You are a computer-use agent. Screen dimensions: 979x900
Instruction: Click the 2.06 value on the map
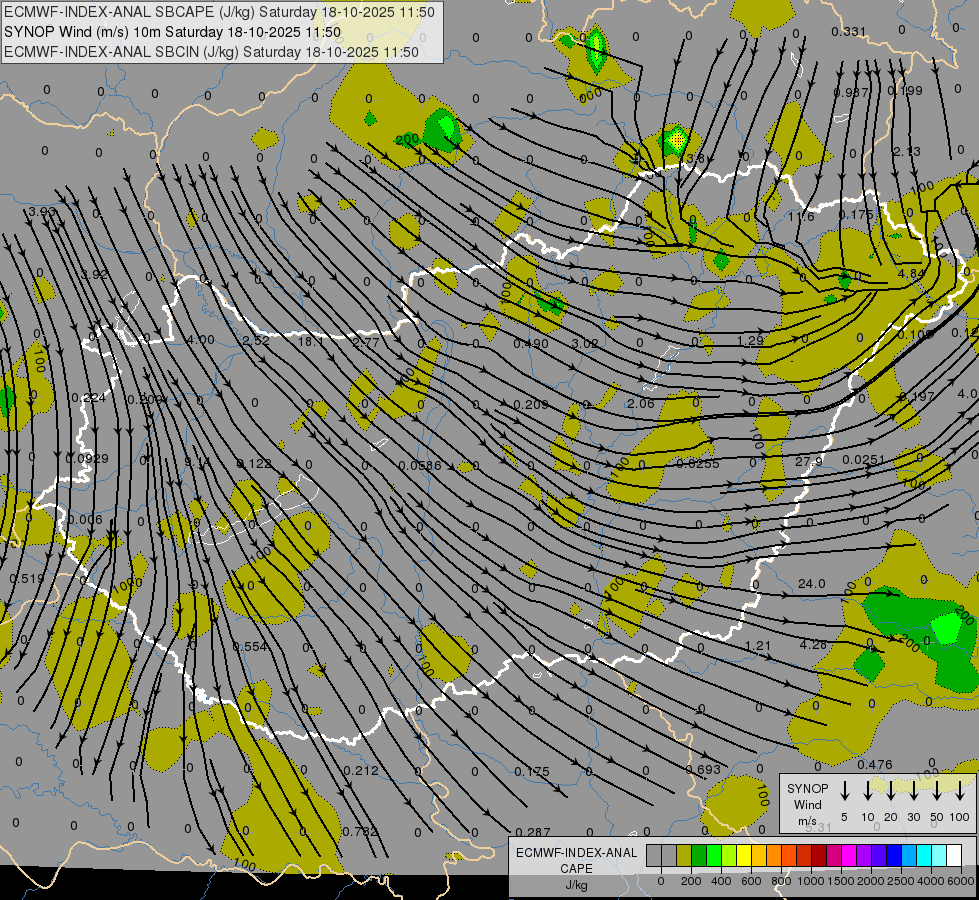pyautogui.click(x=641, y=403)
